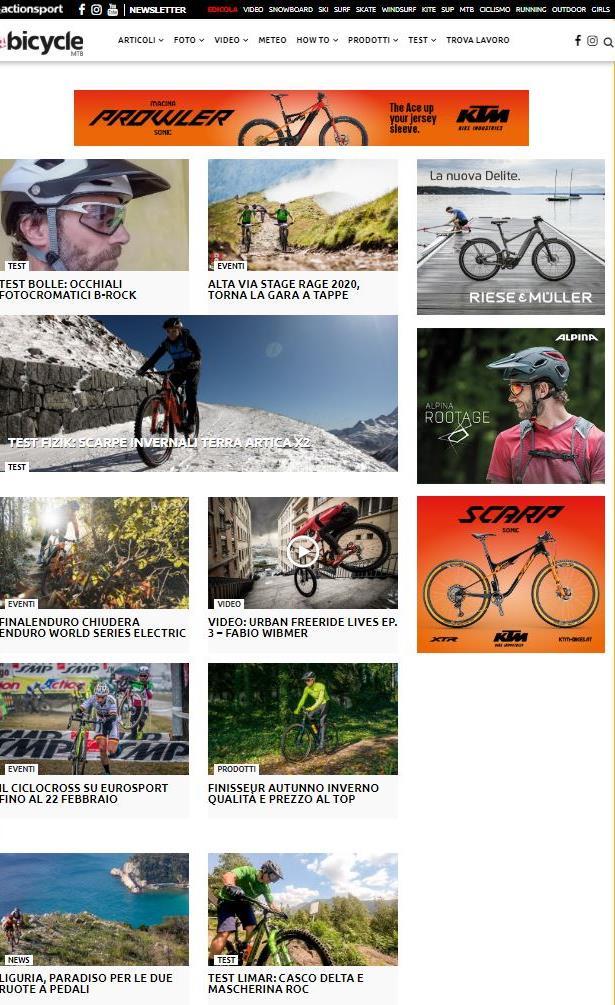Select SNOWBOARD in top category bar
Image resolution: width=615 pixels, height=1005 pixels.
(291, 10)
